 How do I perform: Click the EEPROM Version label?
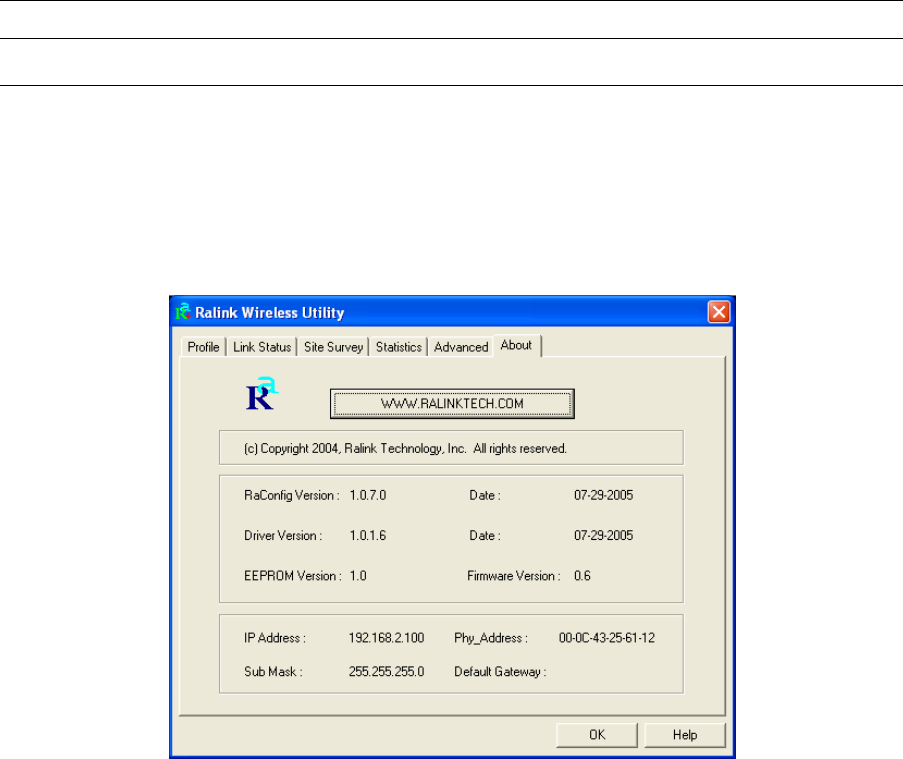(293, 576)
